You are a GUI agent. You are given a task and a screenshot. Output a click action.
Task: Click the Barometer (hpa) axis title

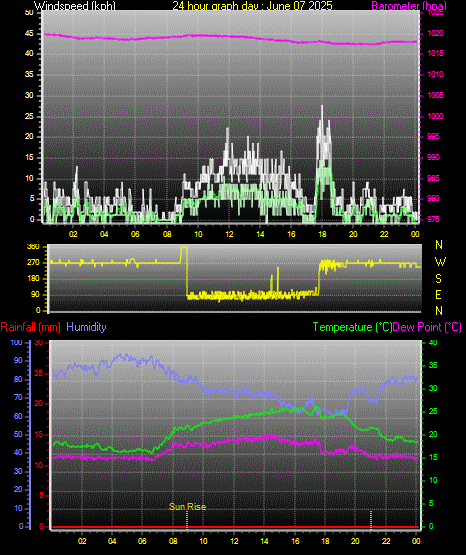409,6
